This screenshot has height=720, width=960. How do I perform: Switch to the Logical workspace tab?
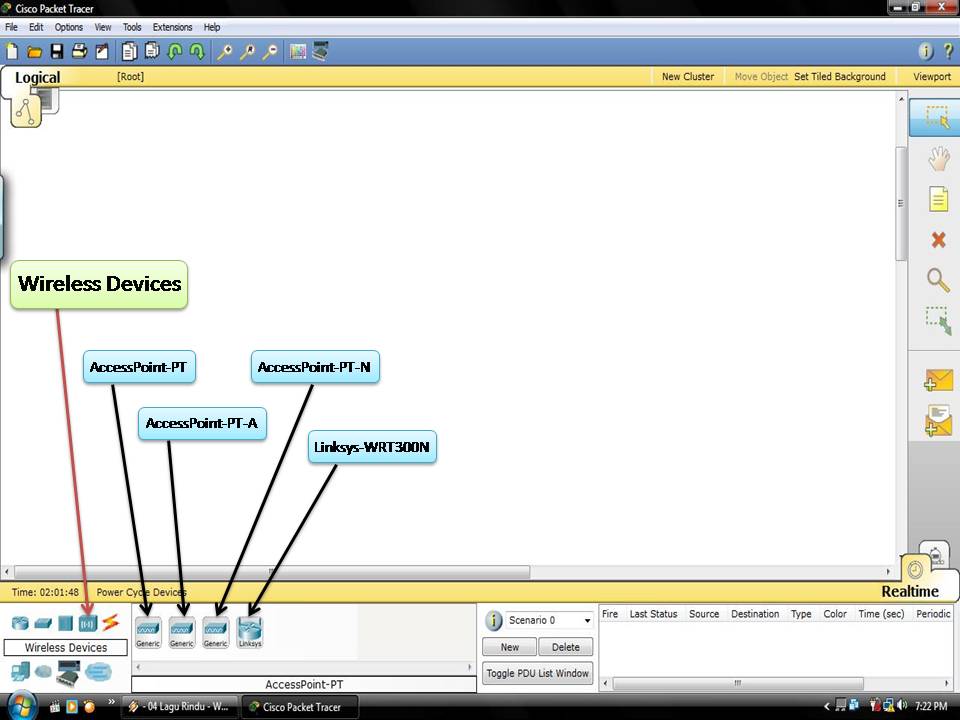click(x=37, y=78)
